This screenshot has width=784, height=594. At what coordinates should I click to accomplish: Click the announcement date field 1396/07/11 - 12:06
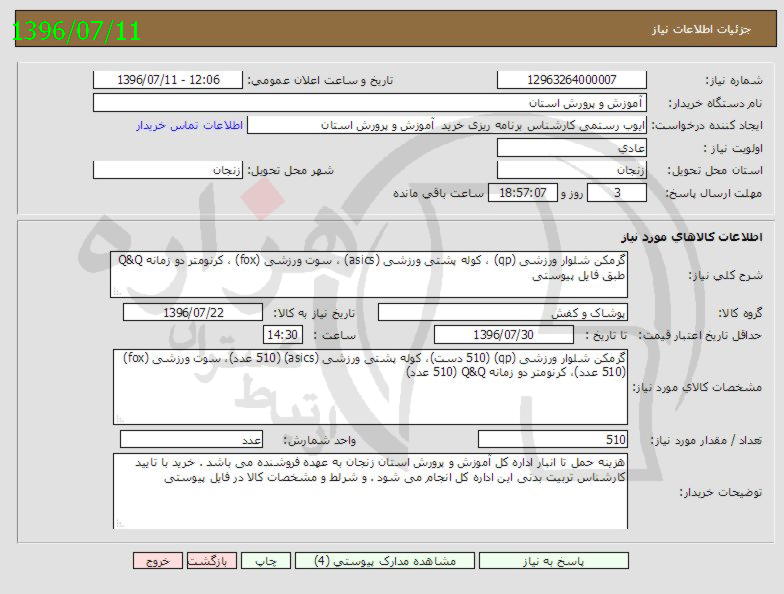(168, 80)
